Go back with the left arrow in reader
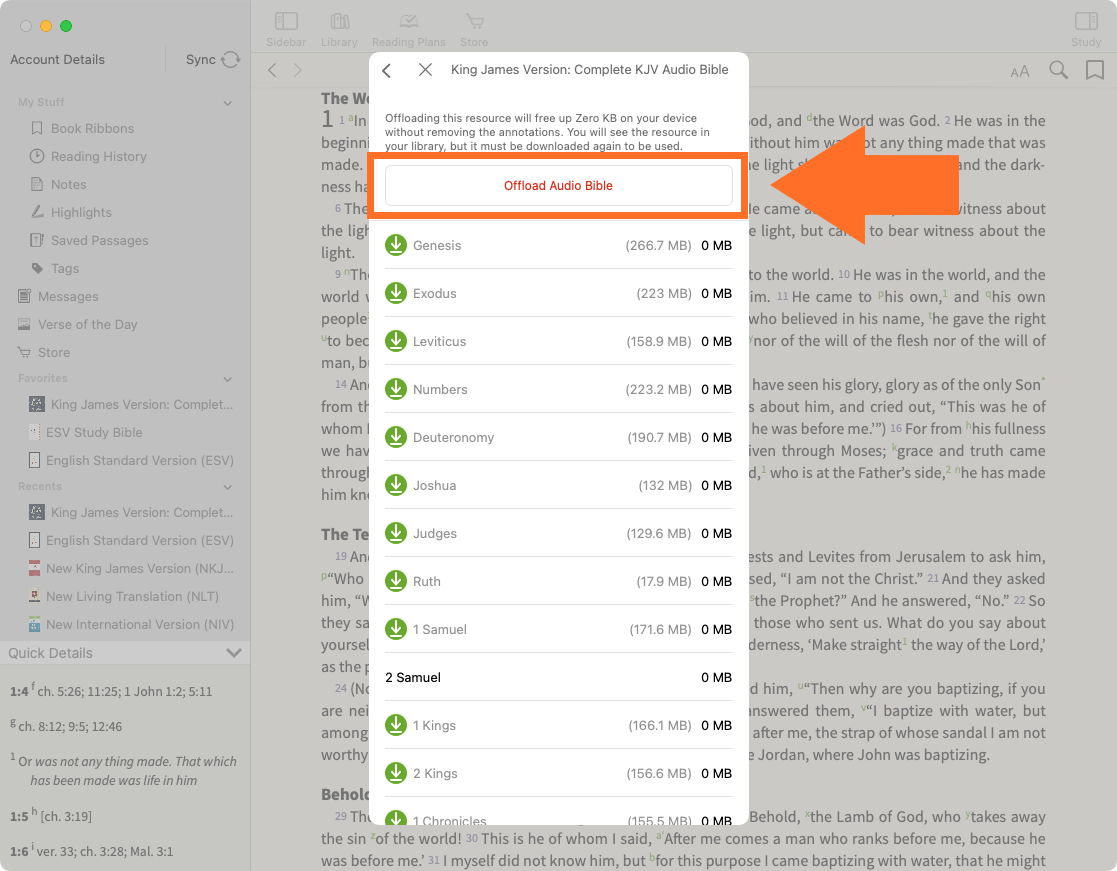Viewport: 1117px width, 871px height. pyautogui.click(x=272, y=70)
